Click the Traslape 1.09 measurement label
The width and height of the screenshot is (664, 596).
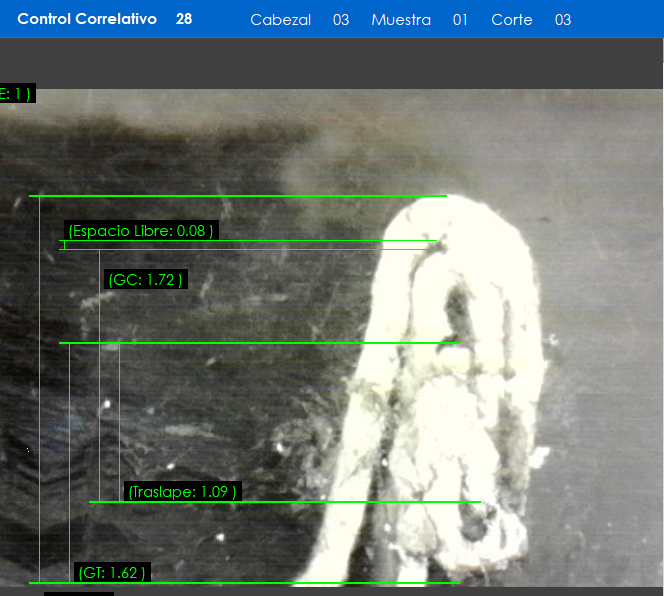point(182,491)
